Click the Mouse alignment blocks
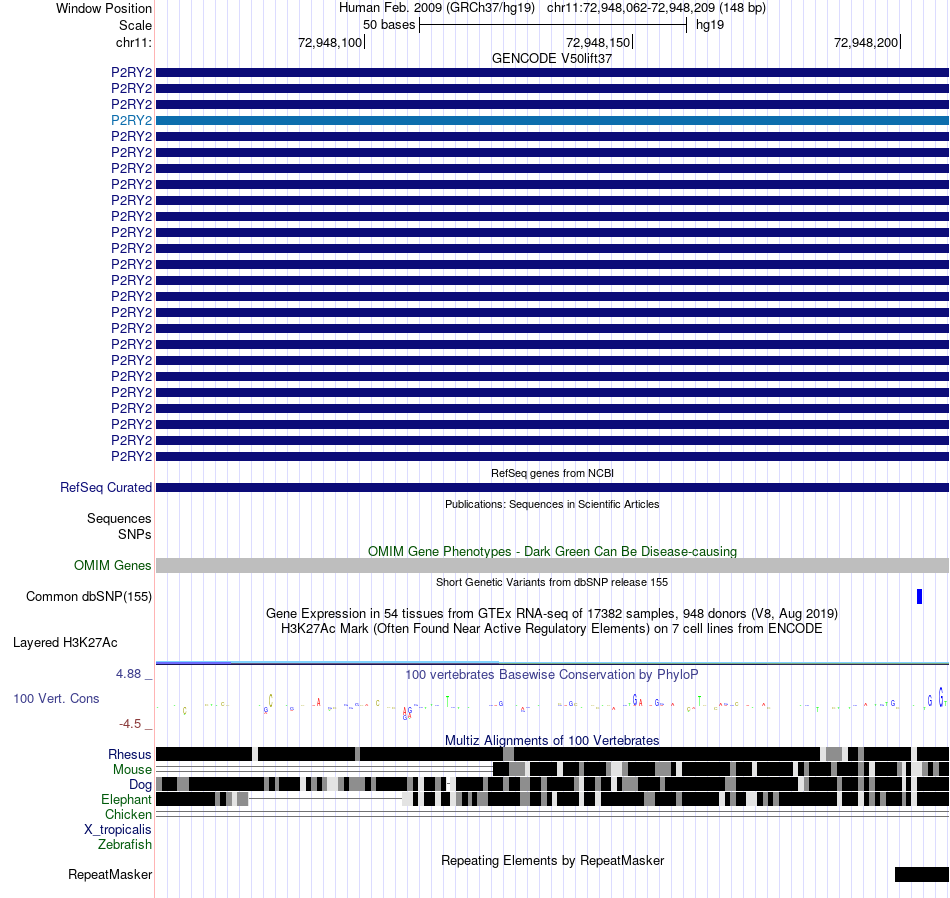 [x=721, y=770]
